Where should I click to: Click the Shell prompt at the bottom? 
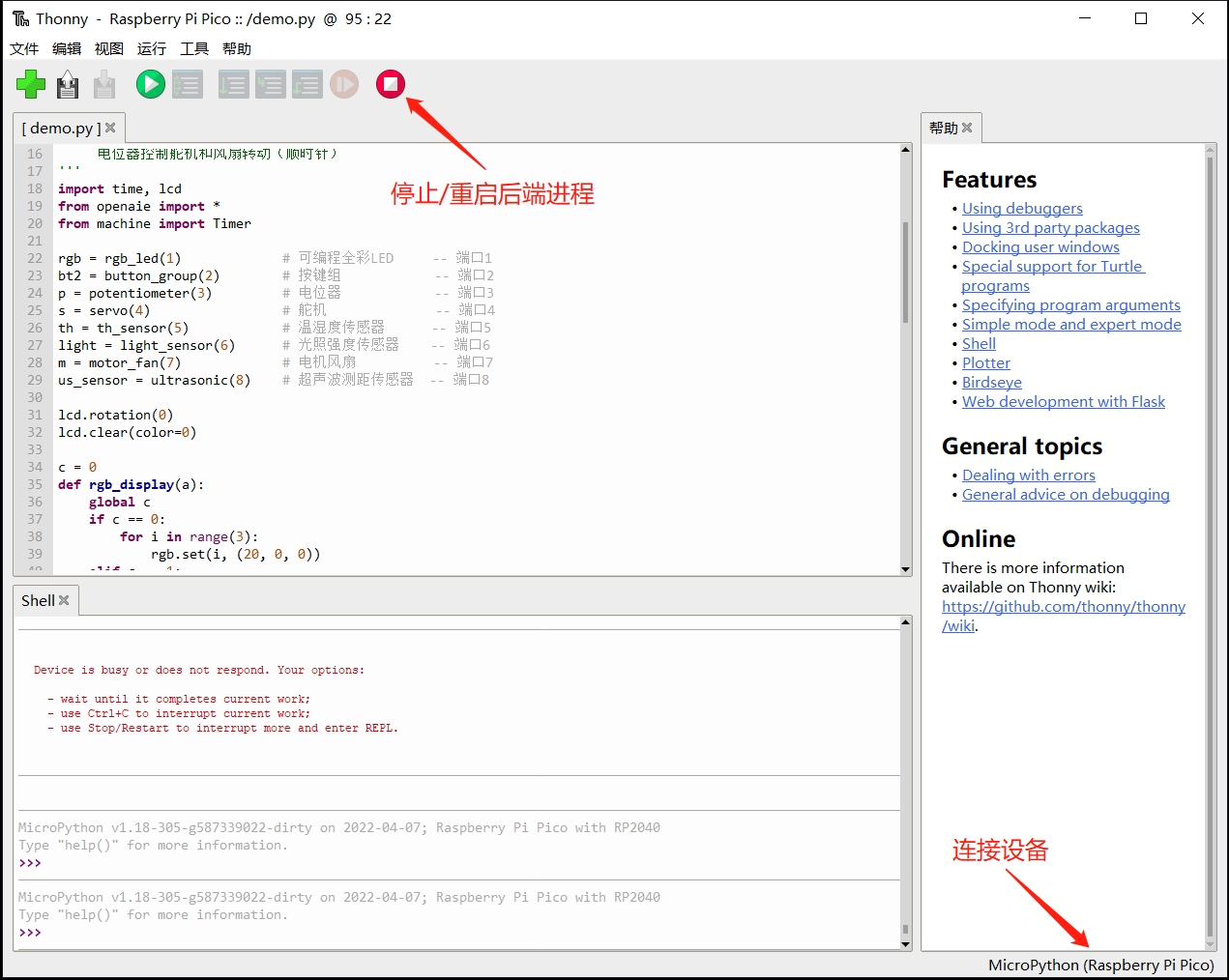[30, 933]
